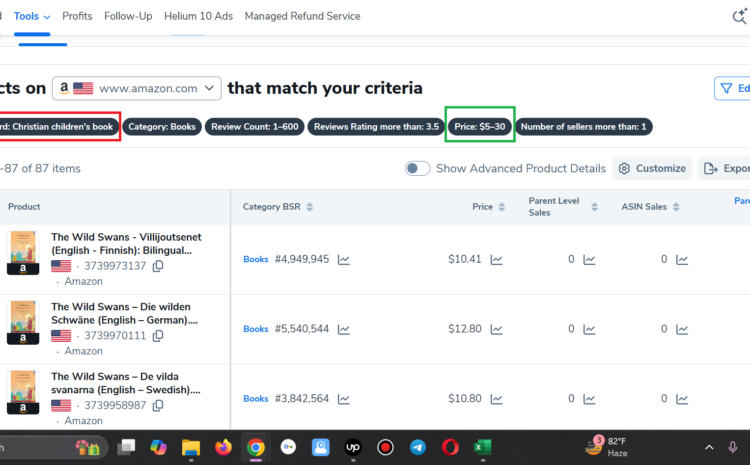Click the Christian children's book keyword chip

[x=58, y=127]
